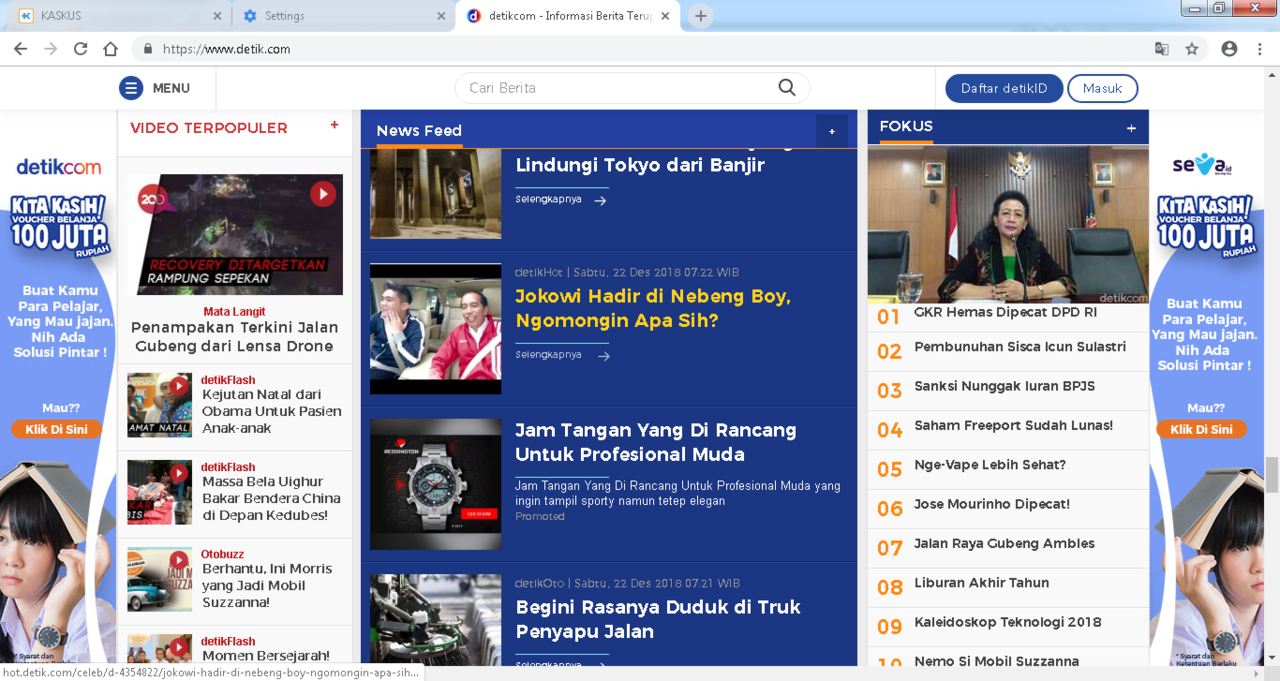The image size is (1280, 681).
Task: Click Jokowi Nebeng Boy thumbnail
Action: (x=435, y=329)
